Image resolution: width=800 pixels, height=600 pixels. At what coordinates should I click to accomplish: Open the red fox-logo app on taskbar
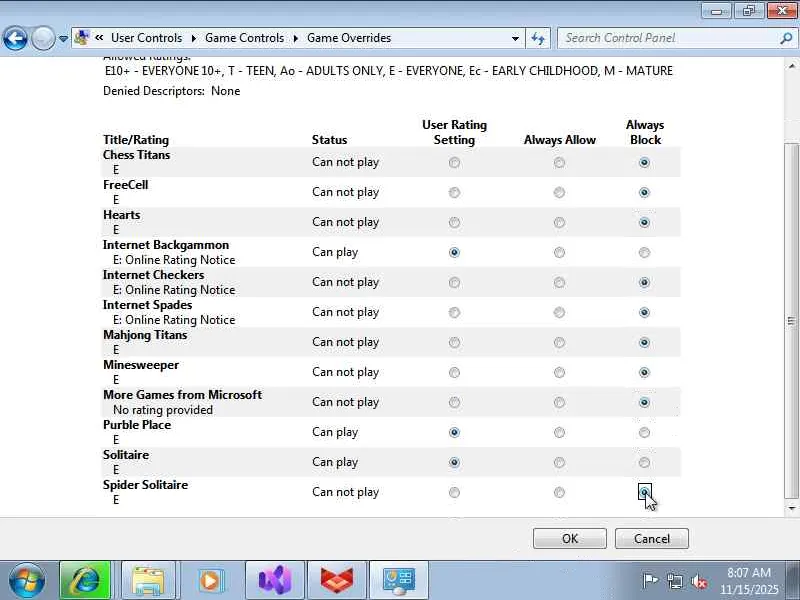337,581
